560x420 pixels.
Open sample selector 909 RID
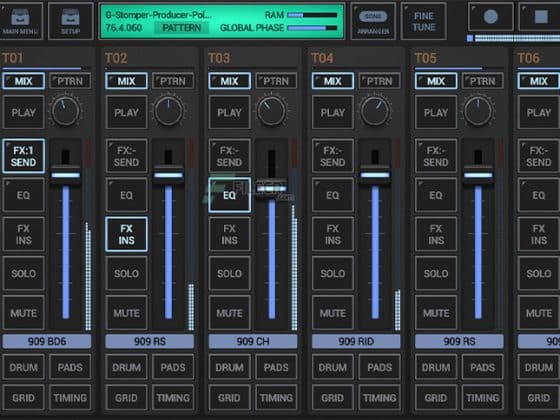(x=356, y=341)
